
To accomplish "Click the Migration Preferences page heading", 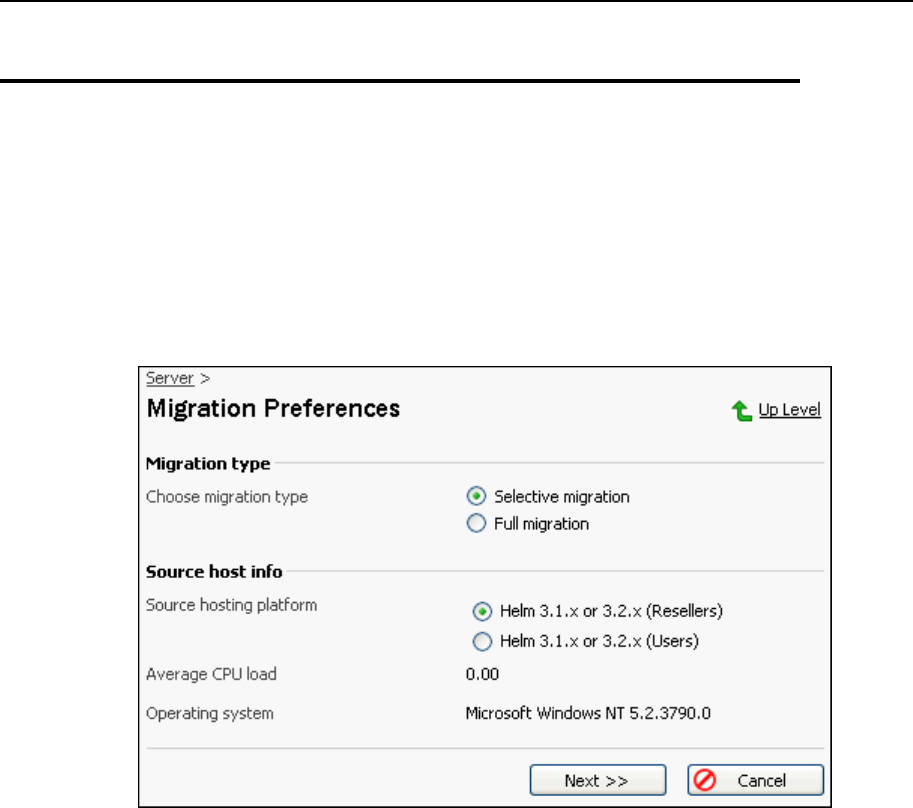I will pyautogui.click(x=273, y=409).
